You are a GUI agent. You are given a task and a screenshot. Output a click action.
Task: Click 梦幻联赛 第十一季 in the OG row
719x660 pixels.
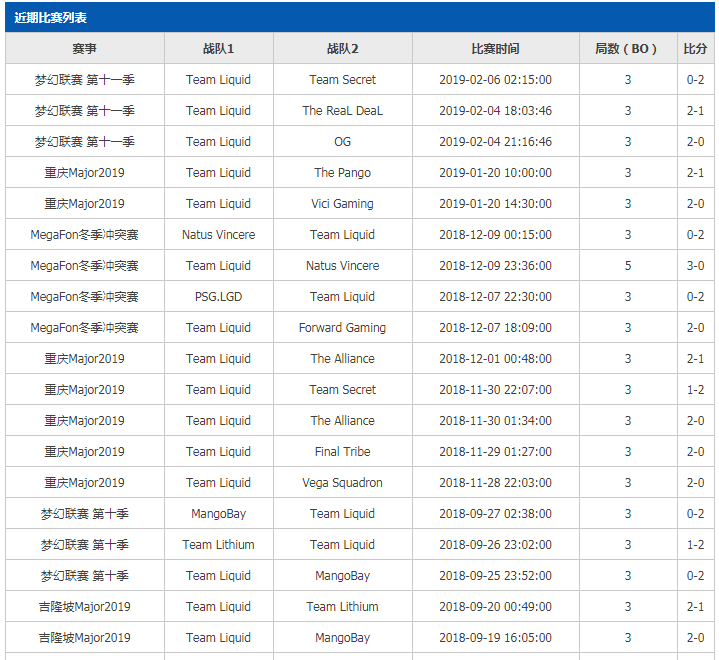(x=84, y=142)
